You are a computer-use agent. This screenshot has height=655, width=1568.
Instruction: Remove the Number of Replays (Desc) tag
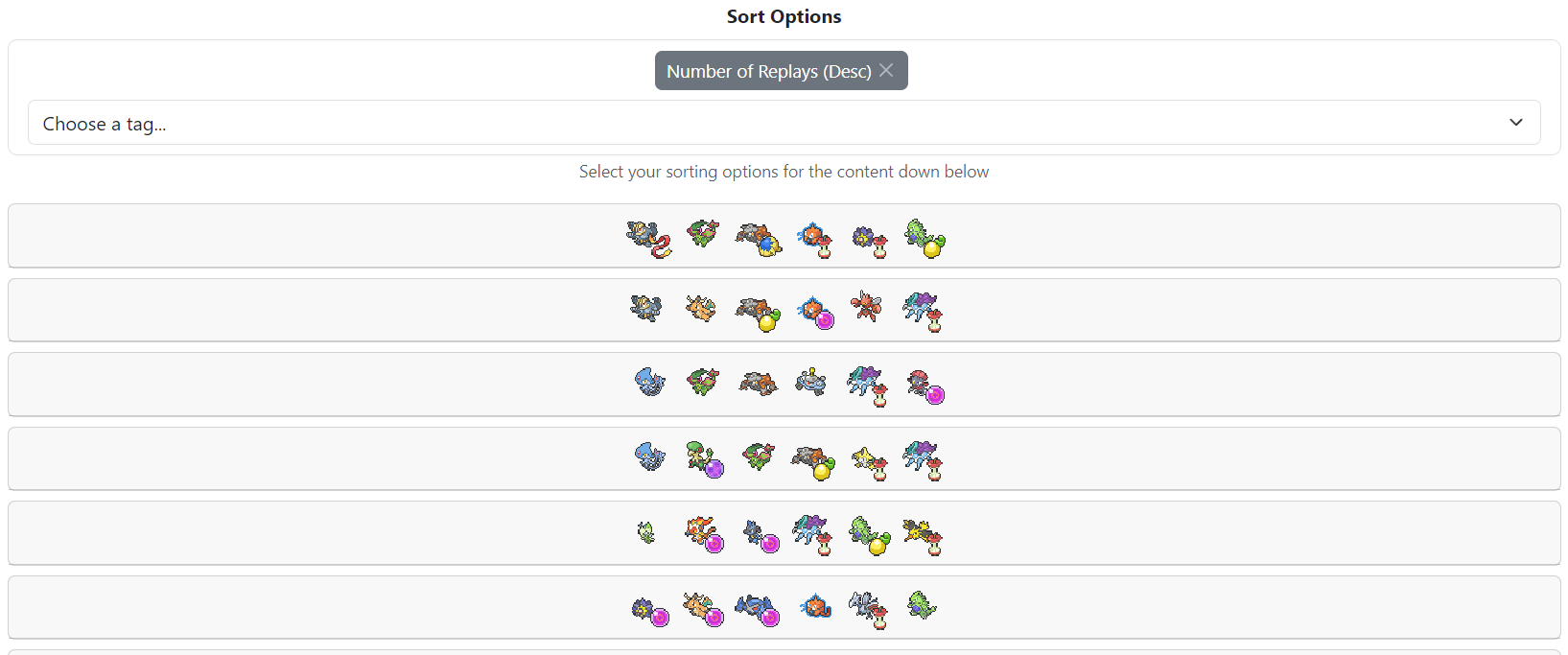[x=886, y=70]
